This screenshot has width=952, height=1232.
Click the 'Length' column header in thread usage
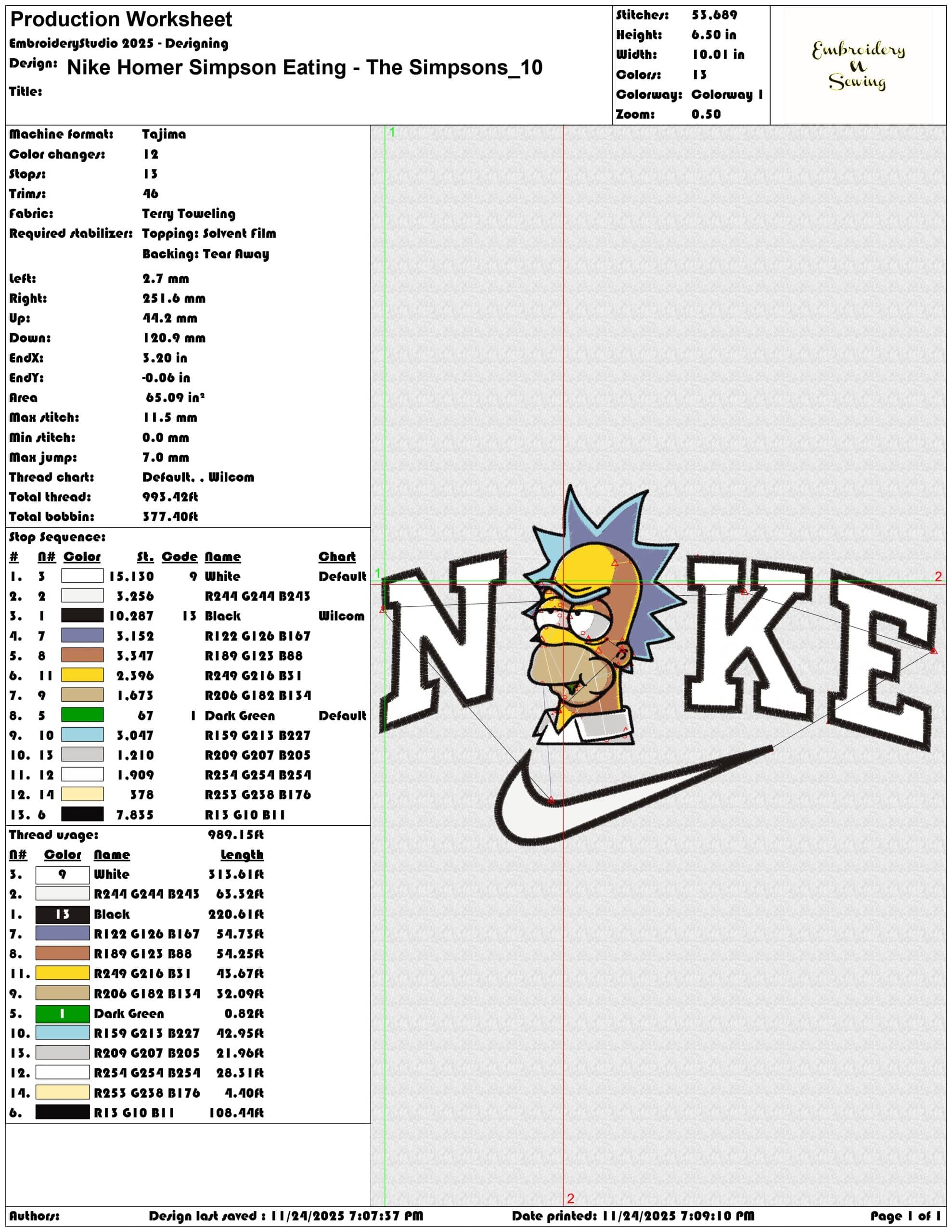(242, 855)
